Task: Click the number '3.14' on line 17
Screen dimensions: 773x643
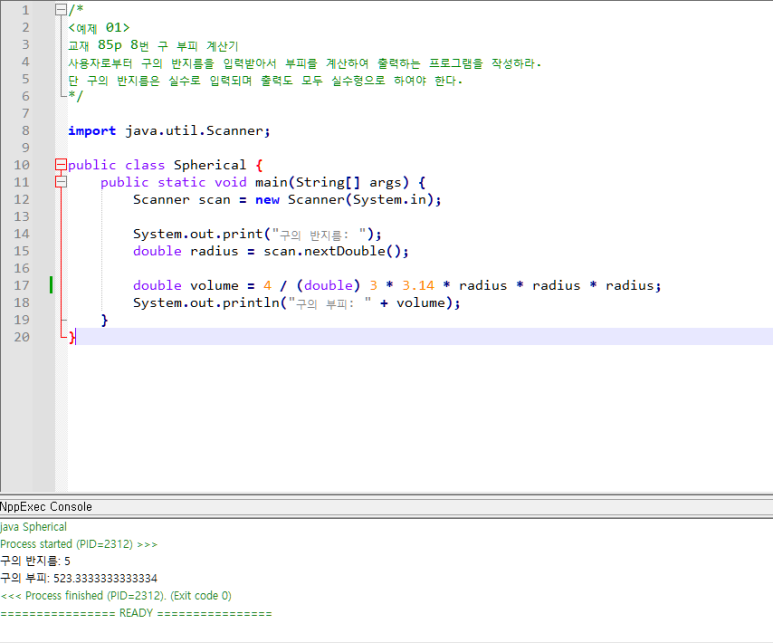Action: tap(418, 286)
